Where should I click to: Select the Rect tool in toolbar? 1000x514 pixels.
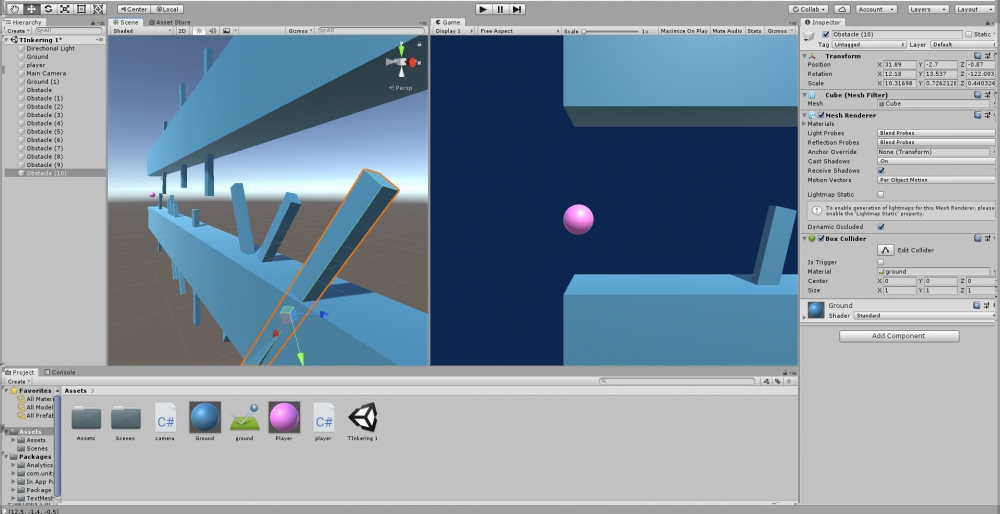81,9
